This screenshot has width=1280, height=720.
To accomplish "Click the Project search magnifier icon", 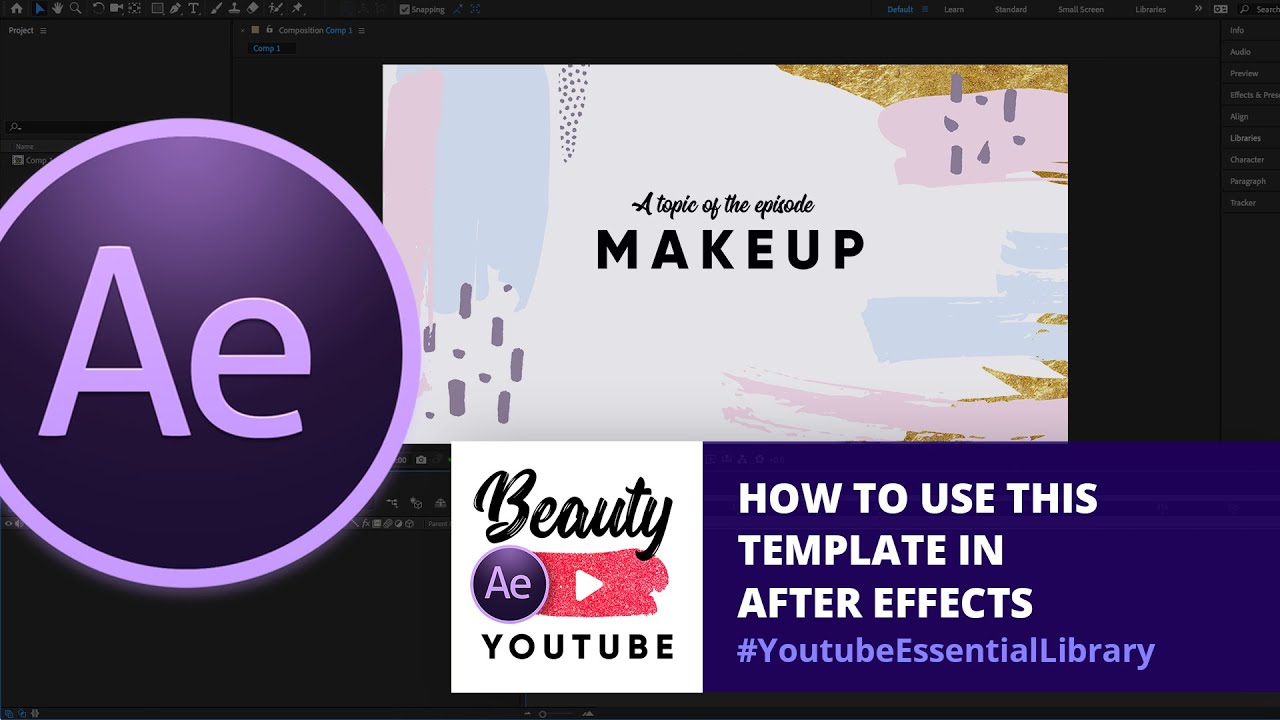I will [x=14, y=127].
